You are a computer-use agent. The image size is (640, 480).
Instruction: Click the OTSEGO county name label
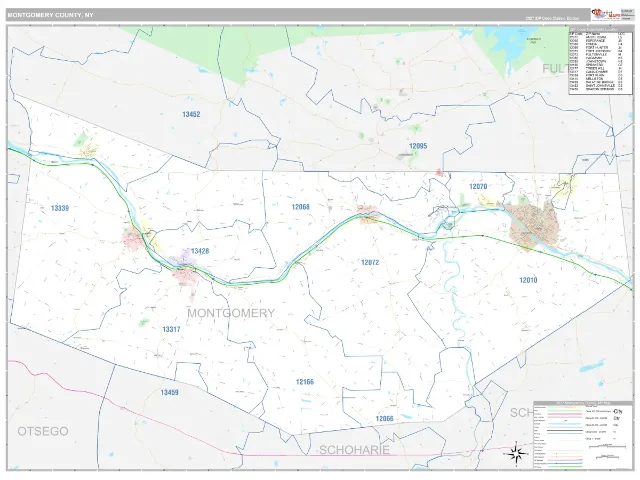click(43, 431)
